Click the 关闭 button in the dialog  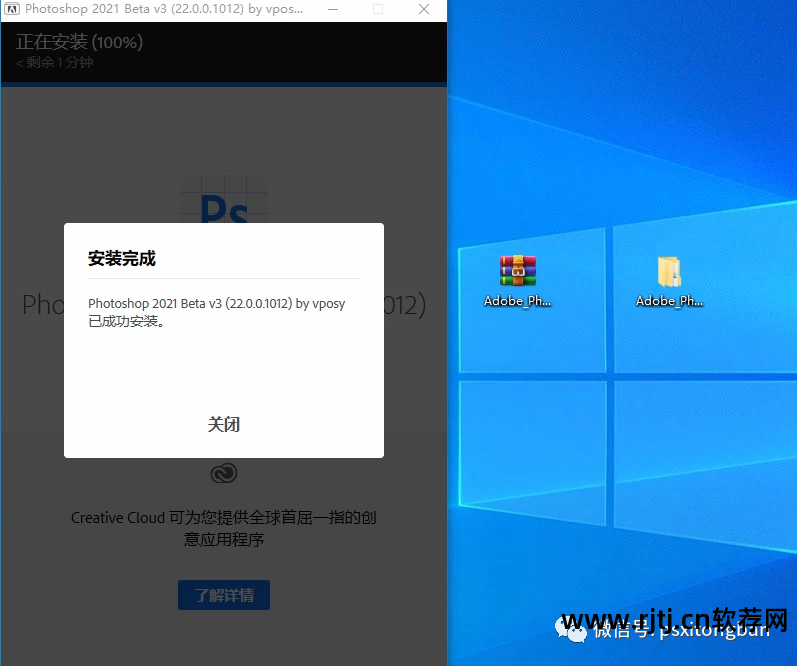coord(224,424)
